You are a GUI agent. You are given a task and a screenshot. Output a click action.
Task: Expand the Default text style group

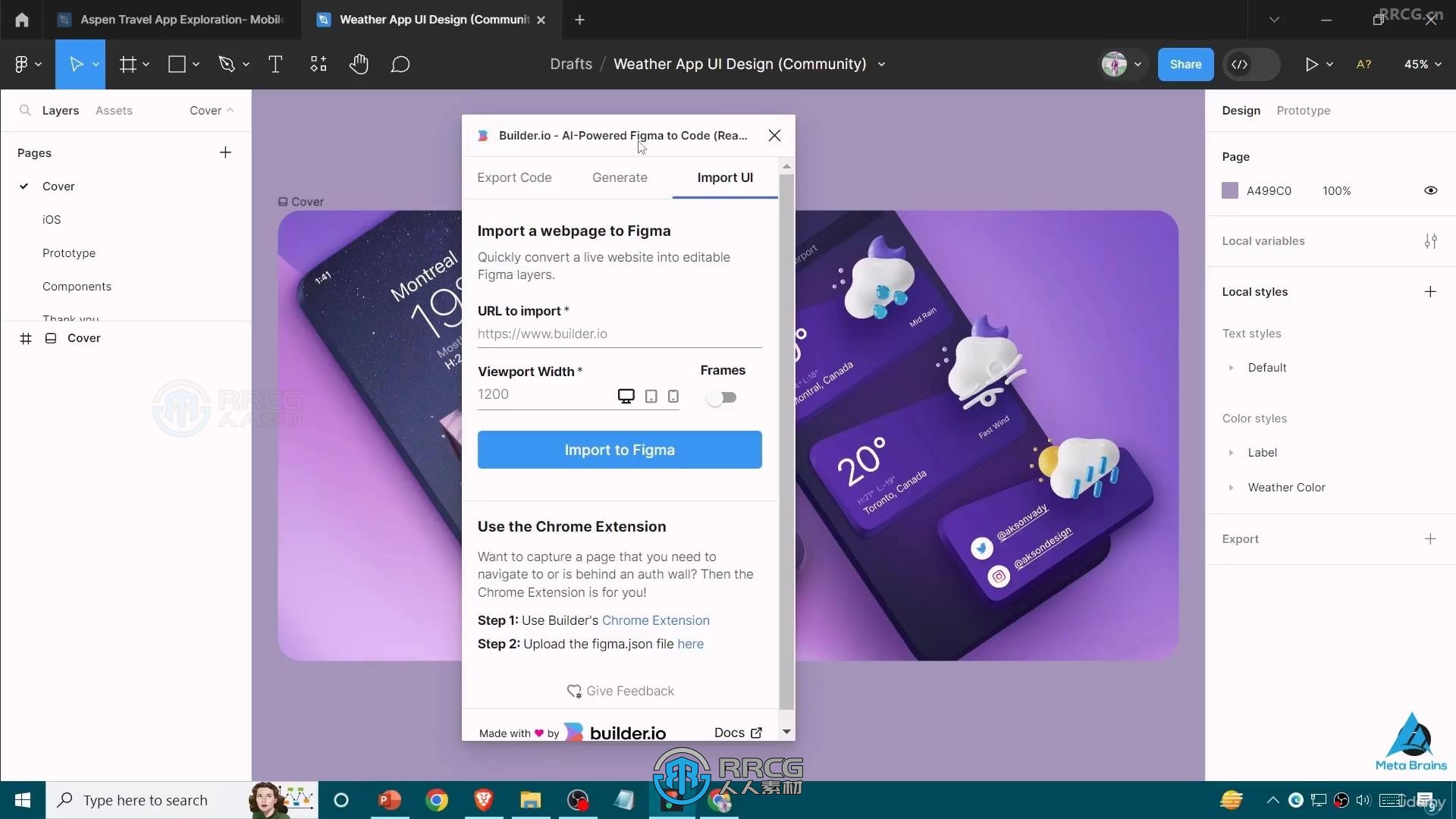(x=1231, y=368)
